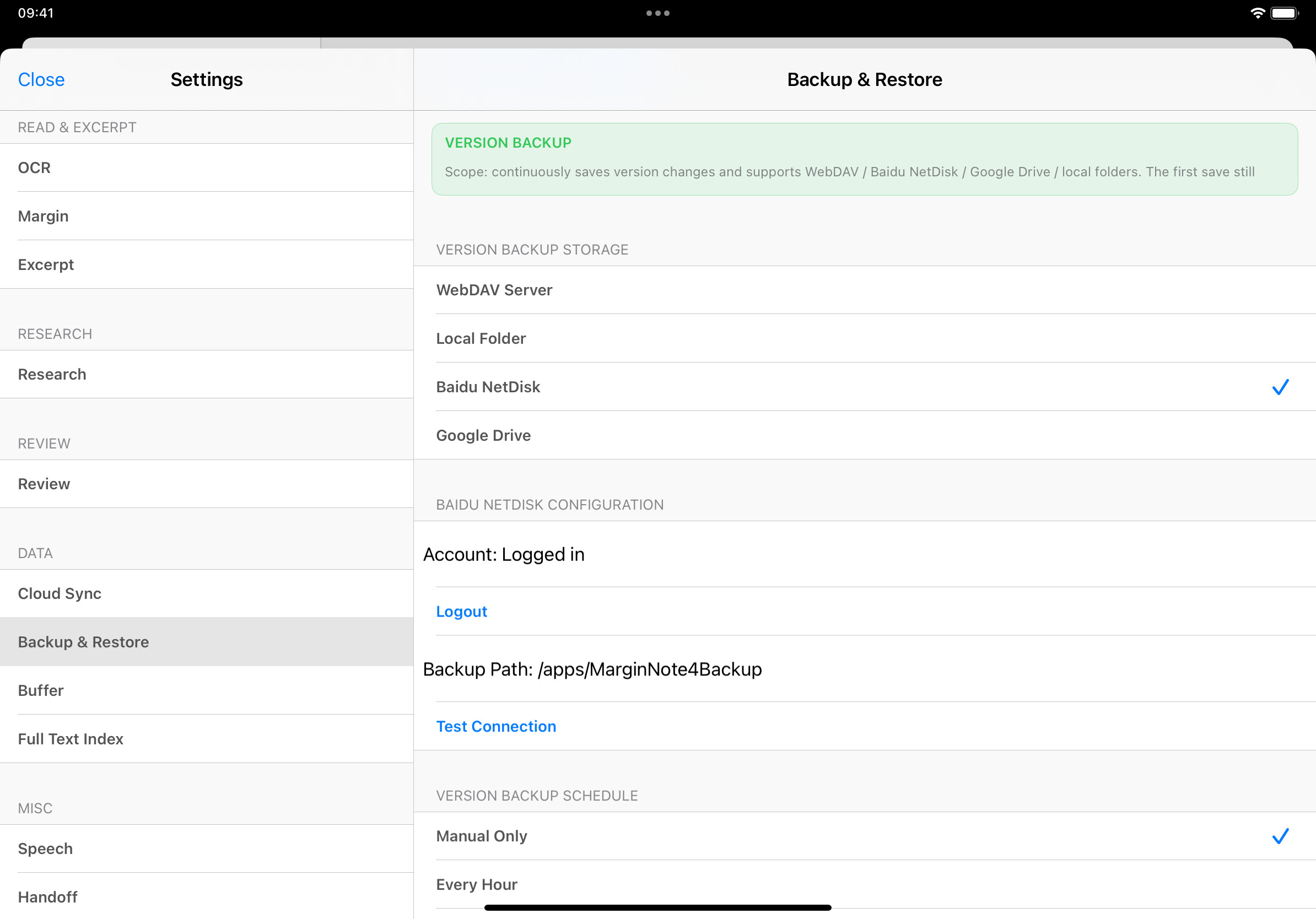
Task: Open Cloud Sync settings
Action: click(x=206, y=593)
